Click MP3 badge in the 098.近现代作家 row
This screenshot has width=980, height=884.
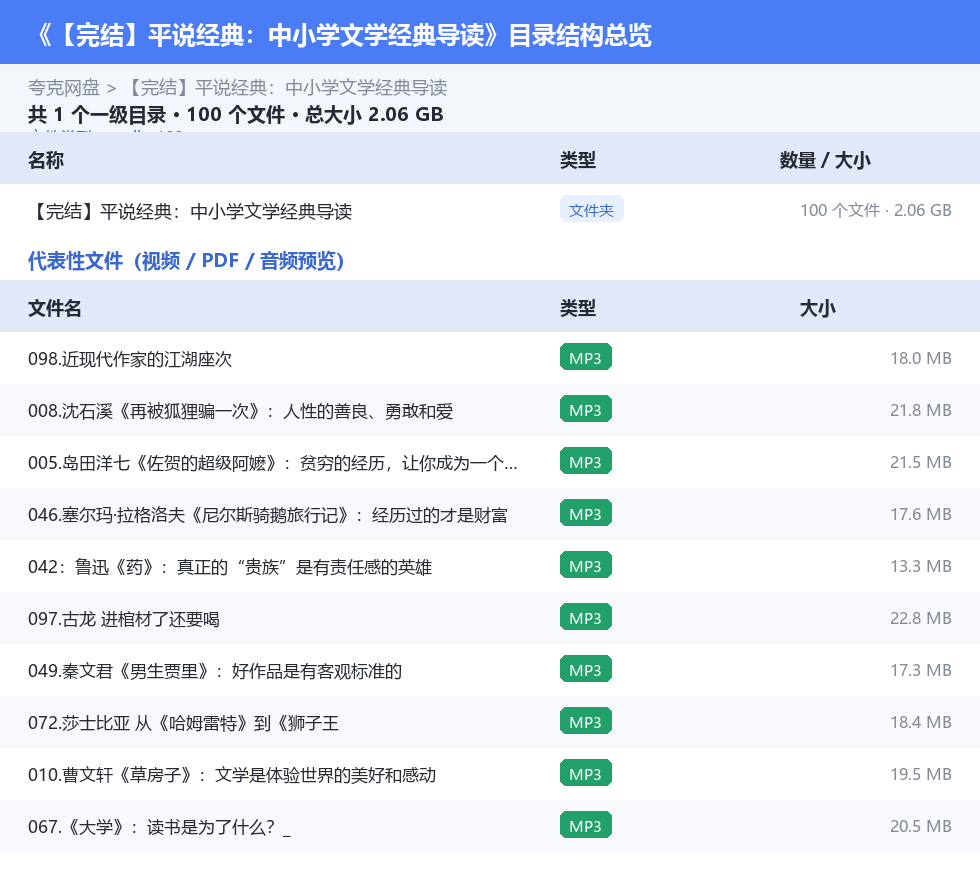586,358
